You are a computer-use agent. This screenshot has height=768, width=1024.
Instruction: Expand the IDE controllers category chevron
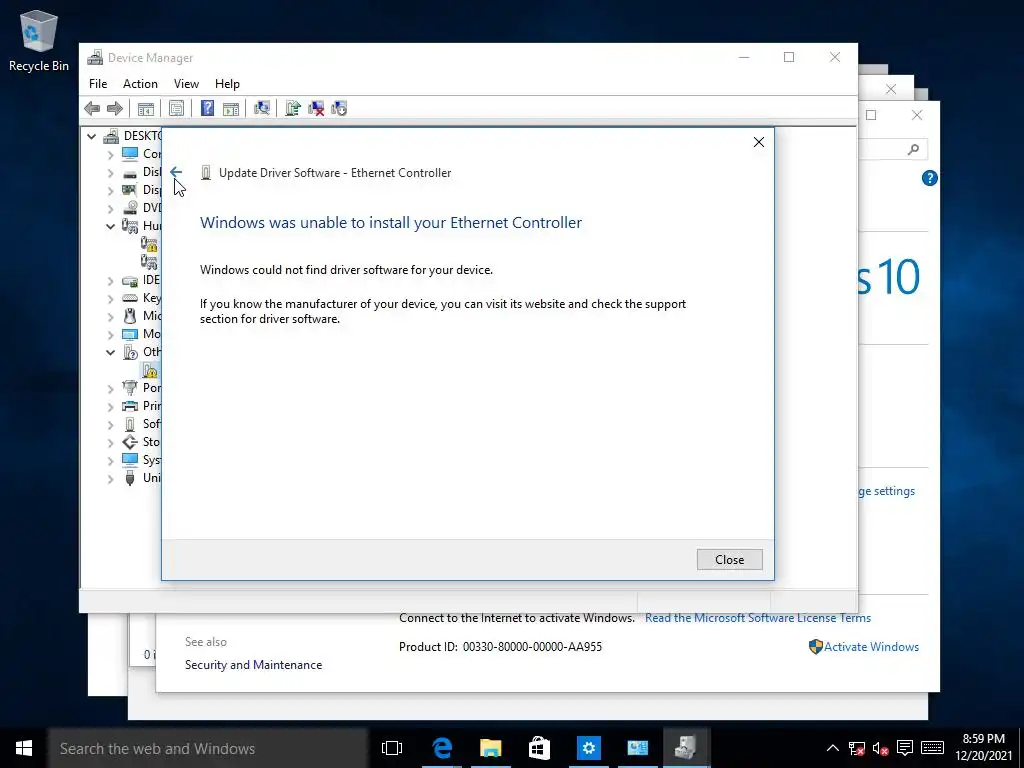(x=110, y=281)
